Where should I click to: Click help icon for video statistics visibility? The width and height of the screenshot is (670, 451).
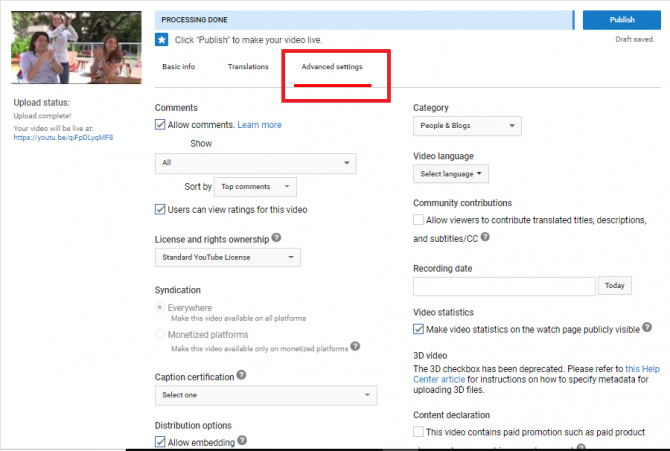647,327
